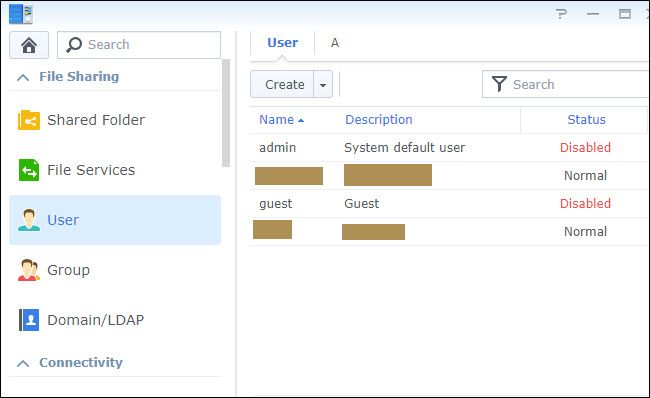Focus the sidebar Search field

tap(139, 45)
